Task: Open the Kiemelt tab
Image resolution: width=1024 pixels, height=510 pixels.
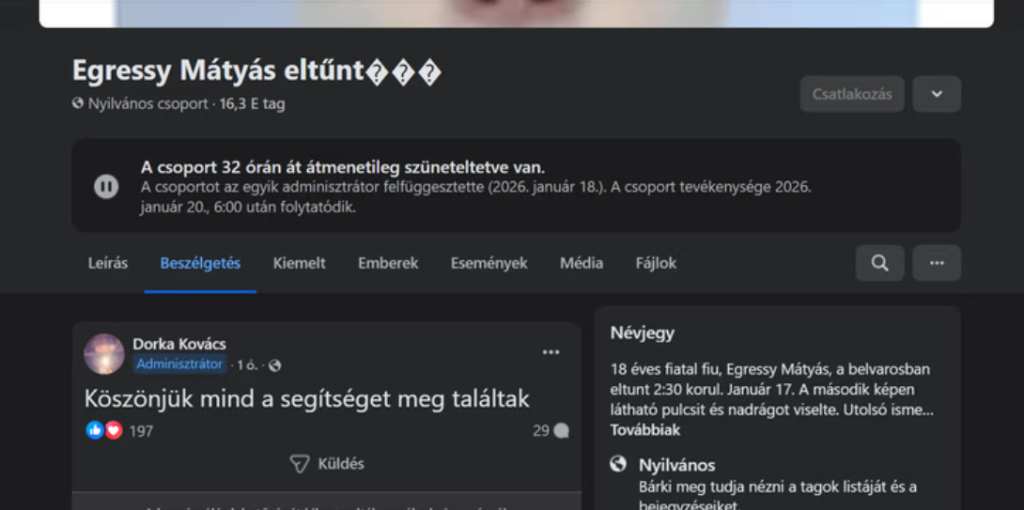Action: point(299,263)
